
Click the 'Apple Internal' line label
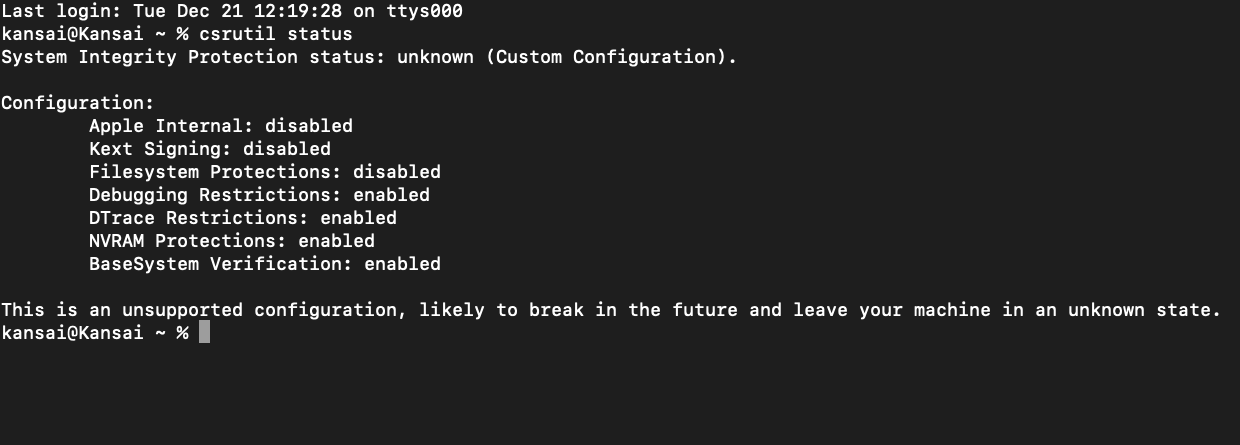point(171,126)
